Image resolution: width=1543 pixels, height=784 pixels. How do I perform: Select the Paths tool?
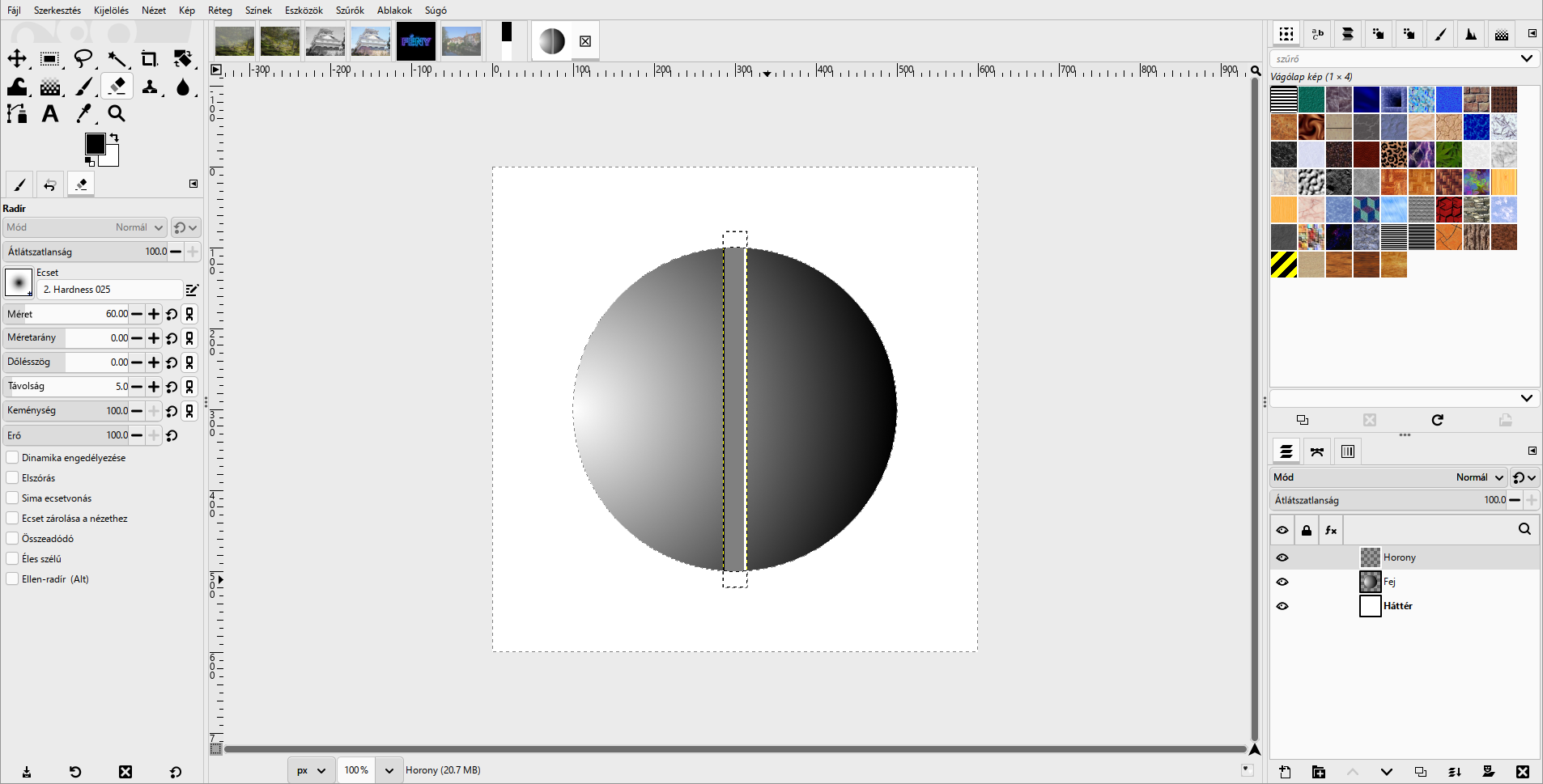[x=17, y=114]
